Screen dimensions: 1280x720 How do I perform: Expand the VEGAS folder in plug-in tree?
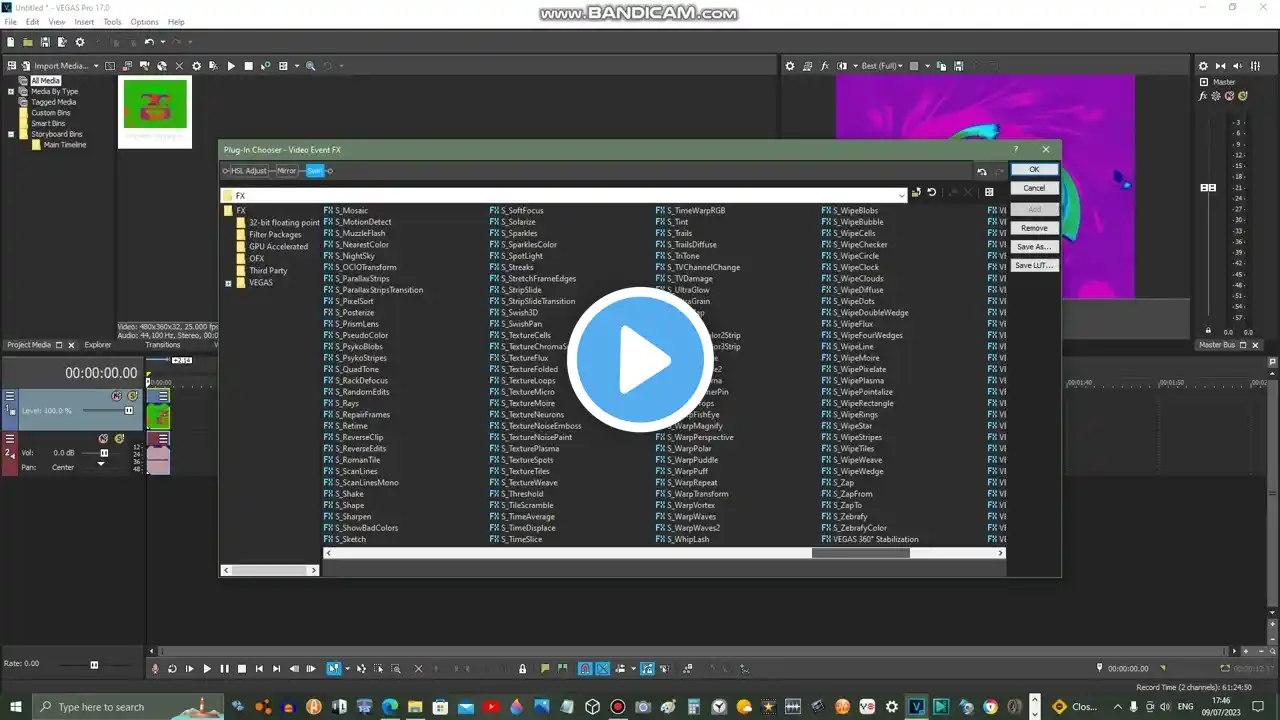click(x=228, y=283)
